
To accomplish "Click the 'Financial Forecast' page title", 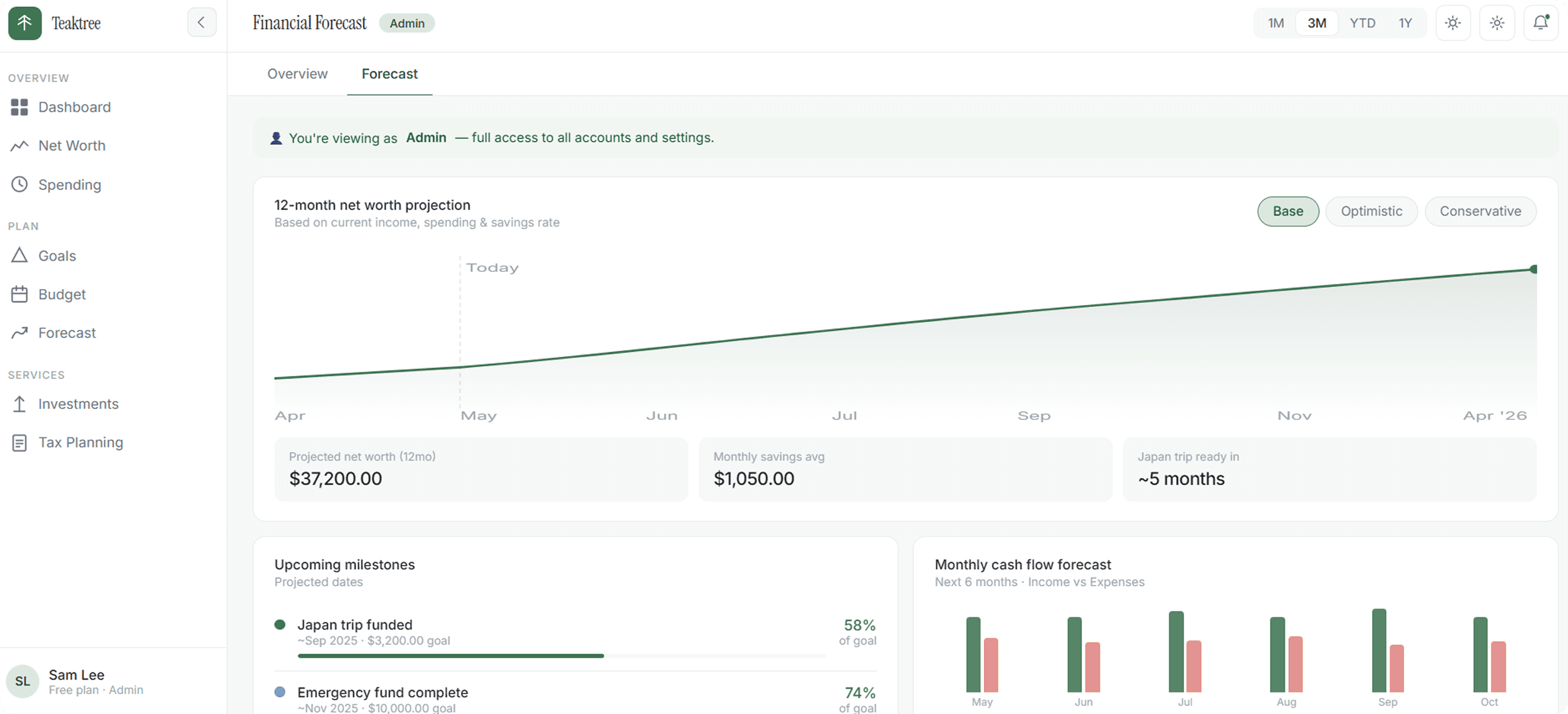I will [x=309, y=23].
